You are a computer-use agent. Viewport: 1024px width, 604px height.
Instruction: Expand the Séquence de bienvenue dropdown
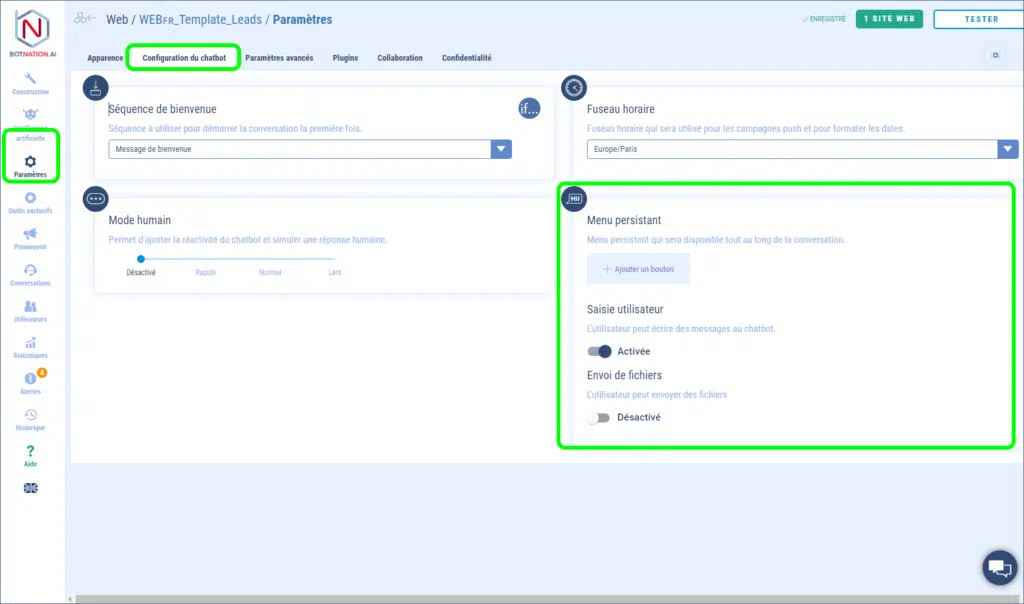click(501, 149)
